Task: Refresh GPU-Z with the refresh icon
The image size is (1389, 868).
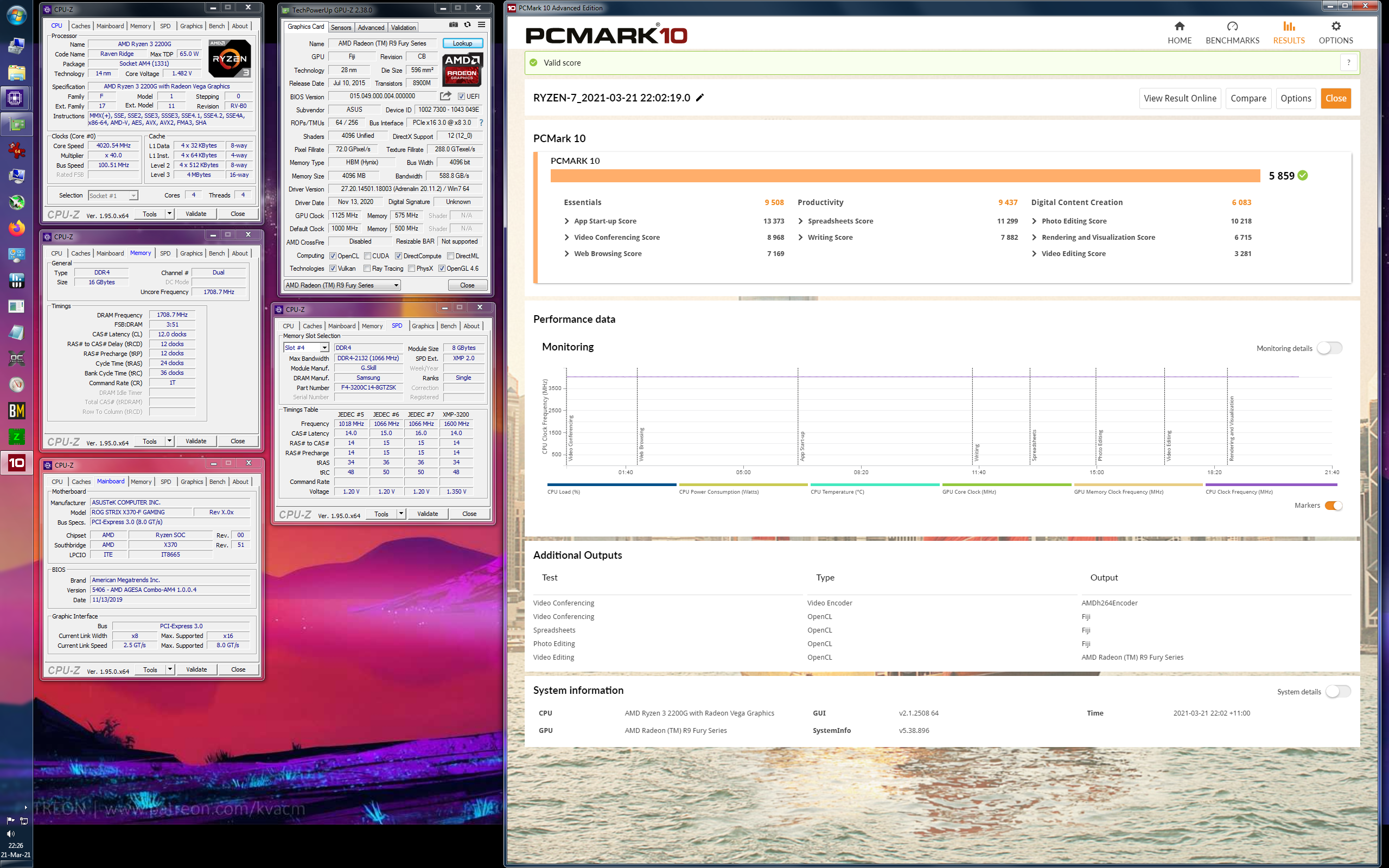Action: tap(467, 25)
